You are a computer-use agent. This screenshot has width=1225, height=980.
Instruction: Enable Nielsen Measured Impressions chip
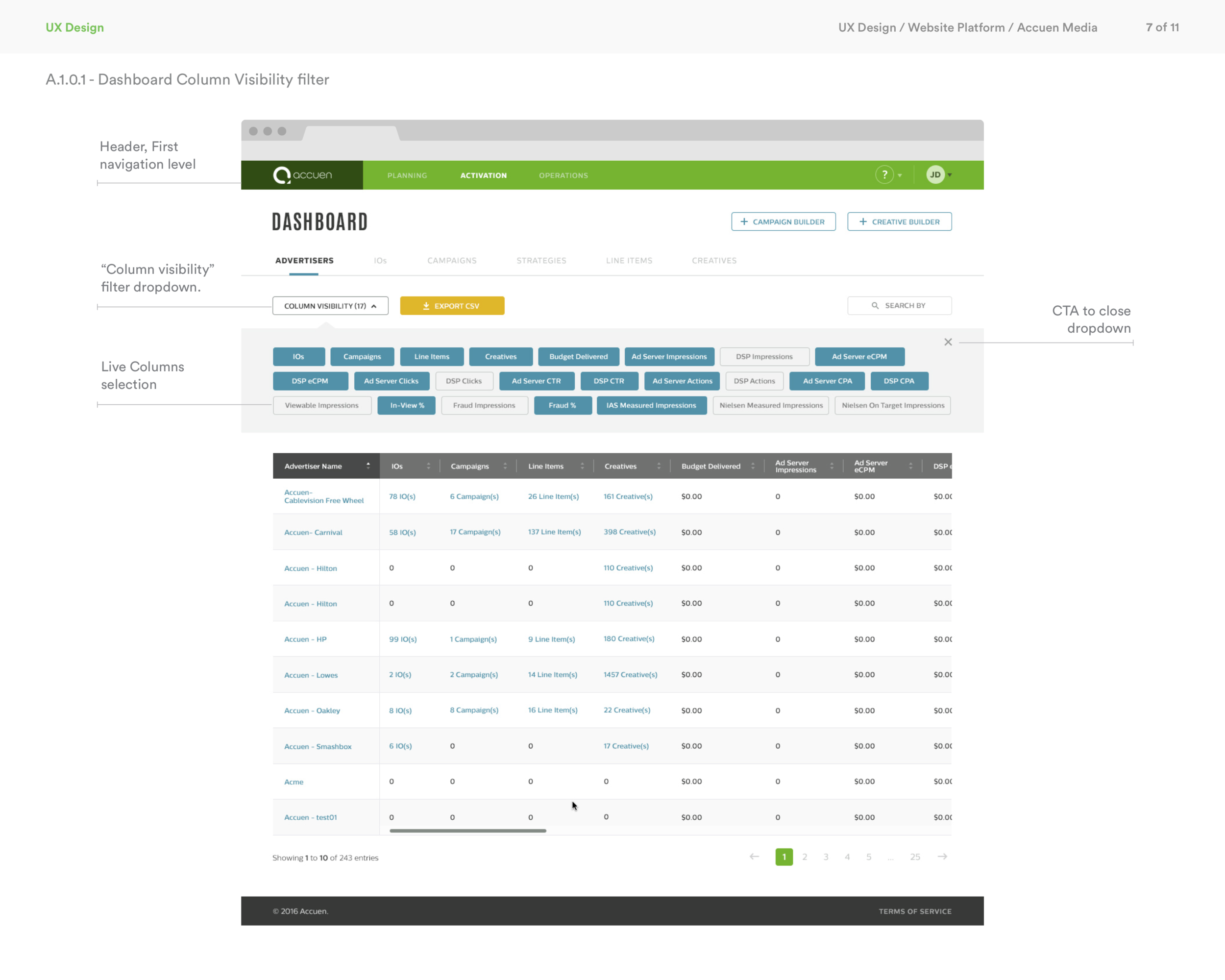(770, 406)
